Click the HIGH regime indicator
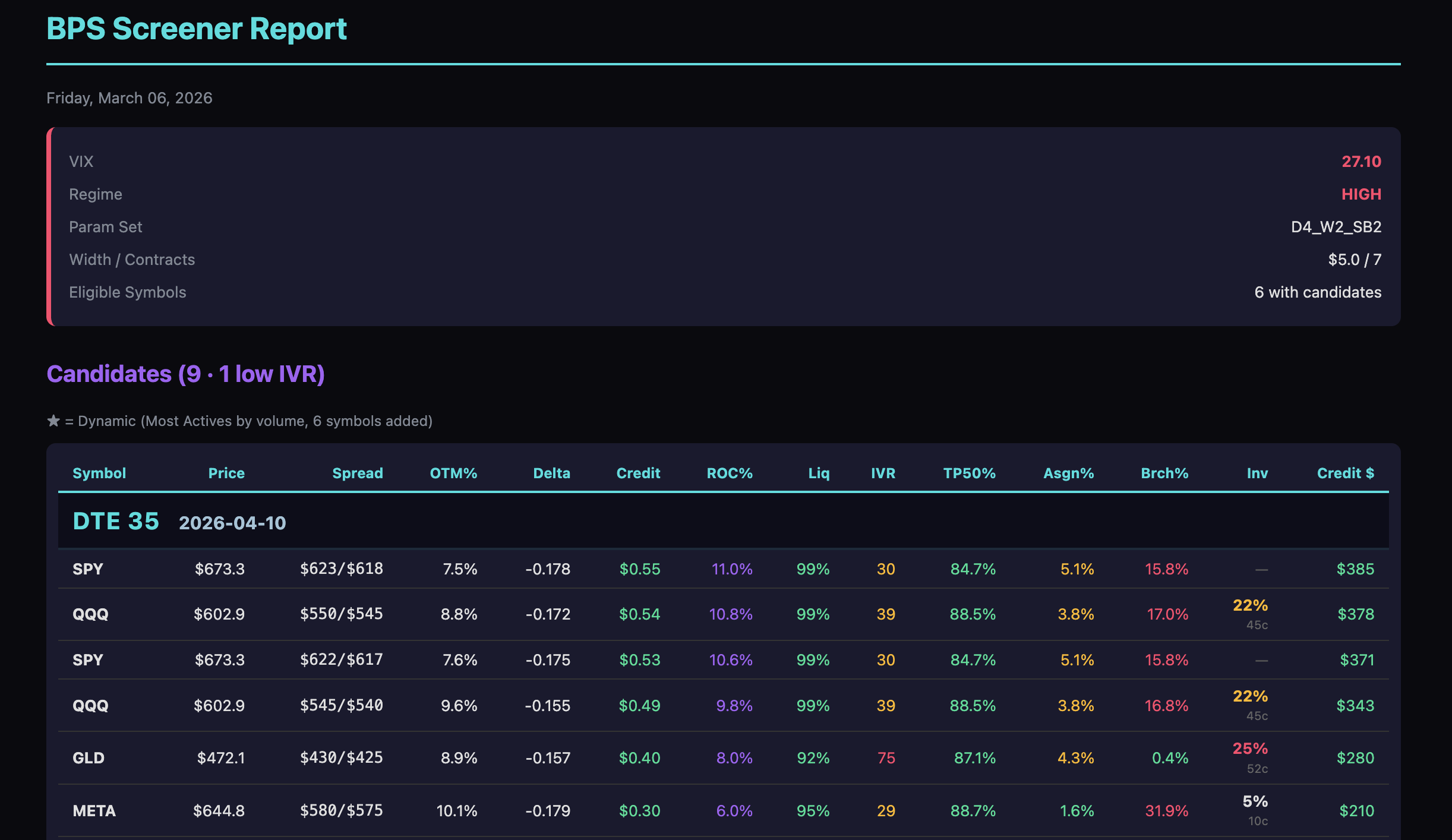 click(1361, 194)
